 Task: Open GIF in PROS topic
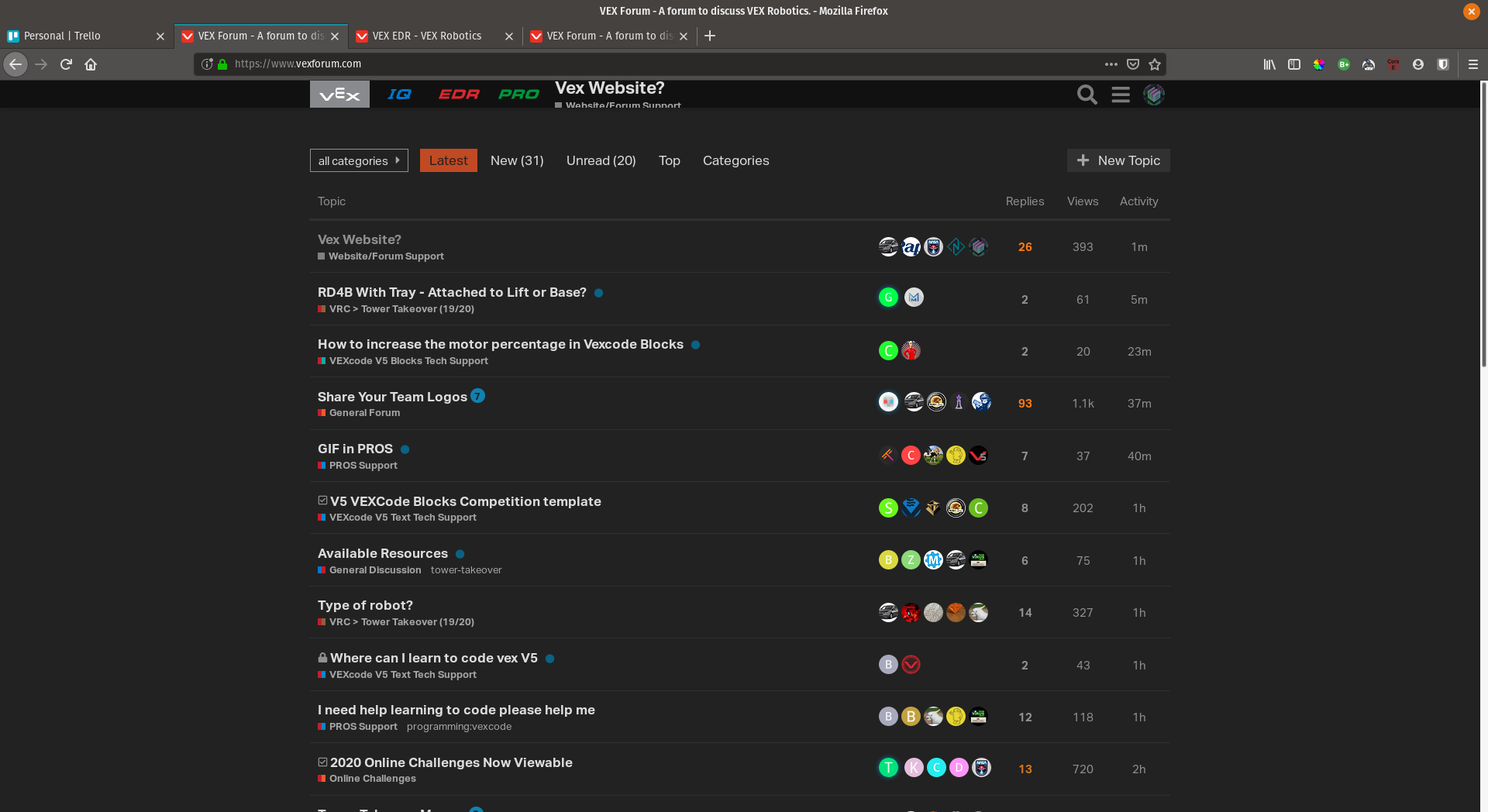(x=355, y=449)
